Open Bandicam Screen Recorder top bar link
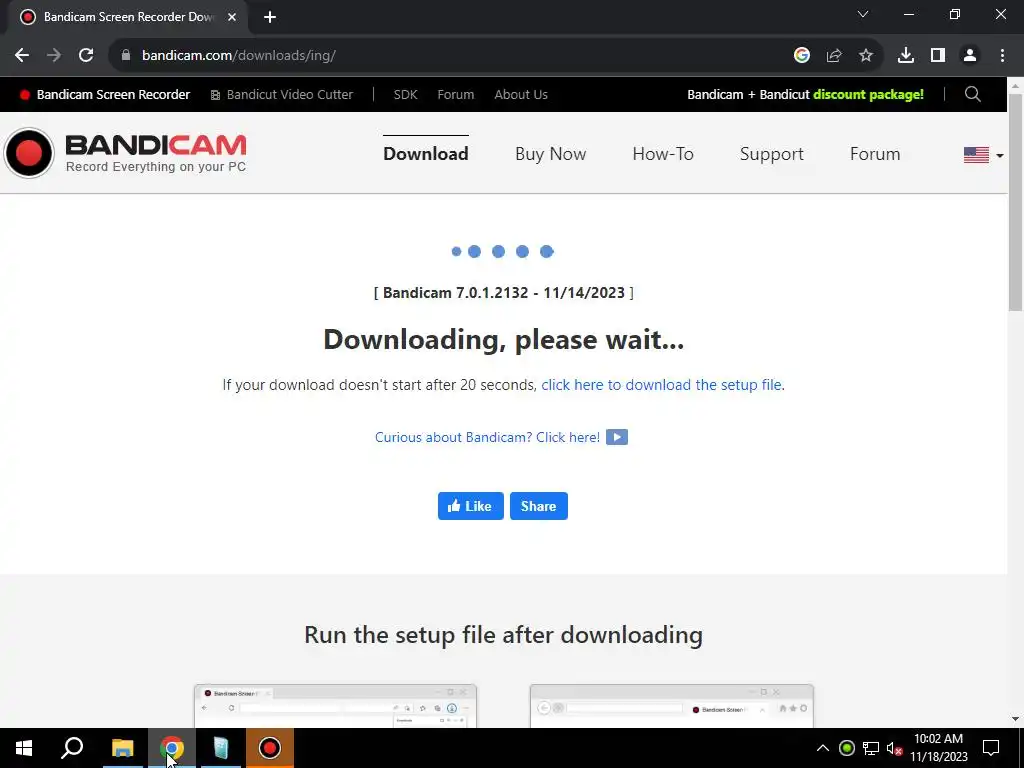This screenshot has width=1024, height=768. [105, 95]
